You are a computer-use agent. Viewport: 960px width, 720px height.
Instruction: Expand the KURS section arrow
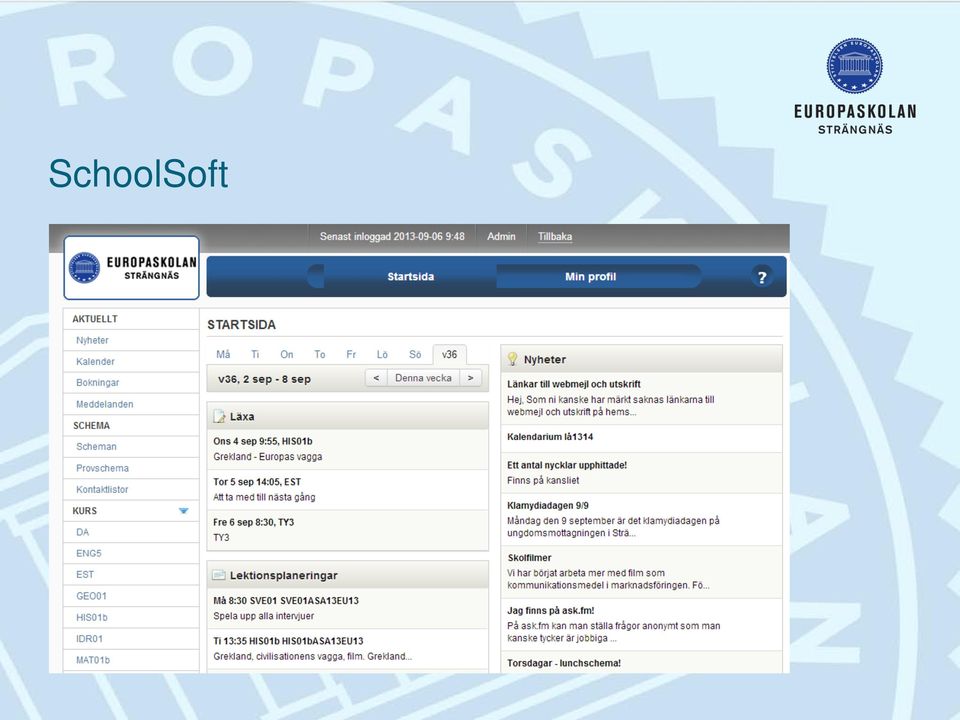click(x=183, y=511)
